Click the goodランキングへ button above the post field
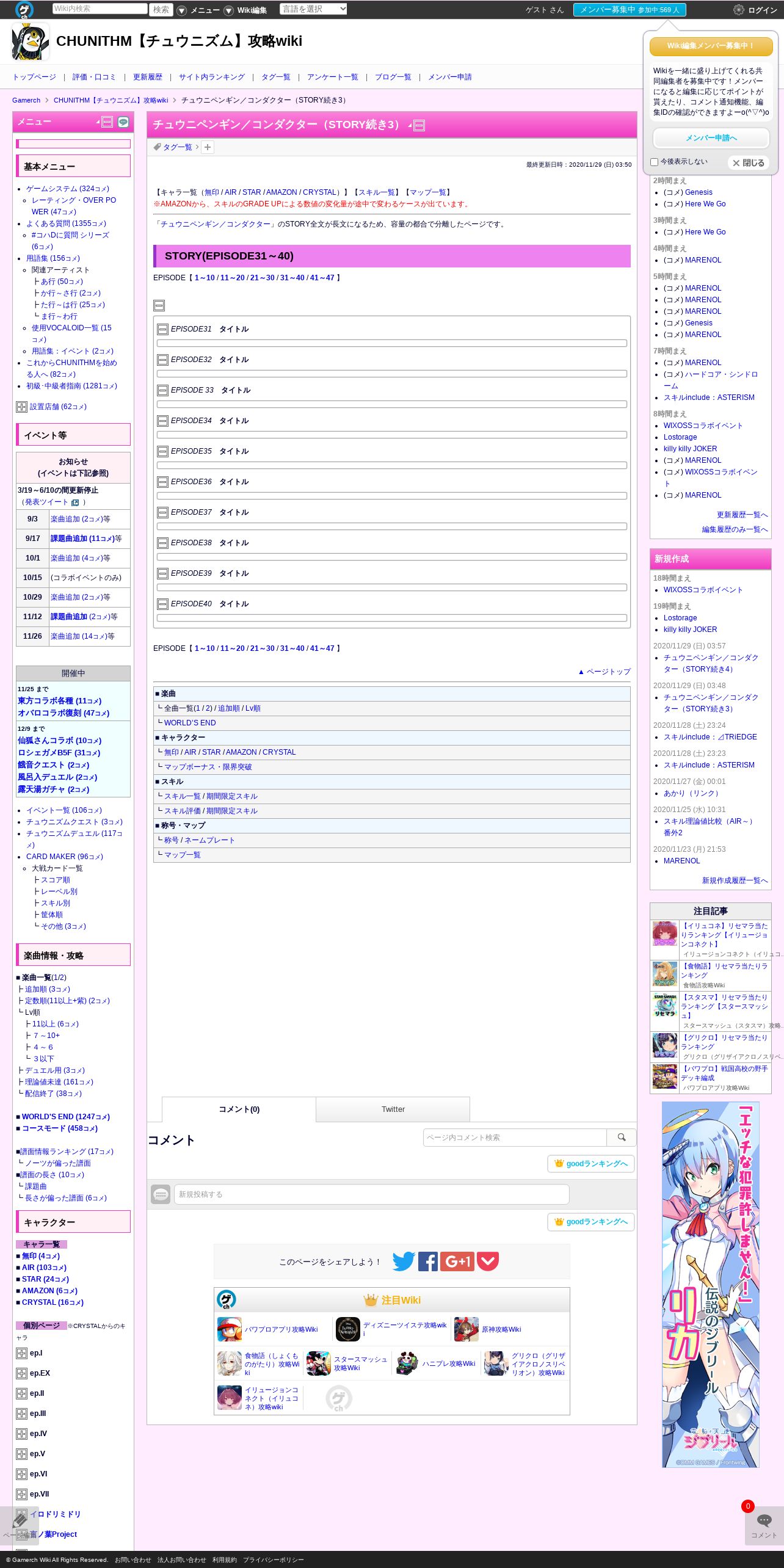The height and width of the screenshot is (1568, 784). (591, 1164)
